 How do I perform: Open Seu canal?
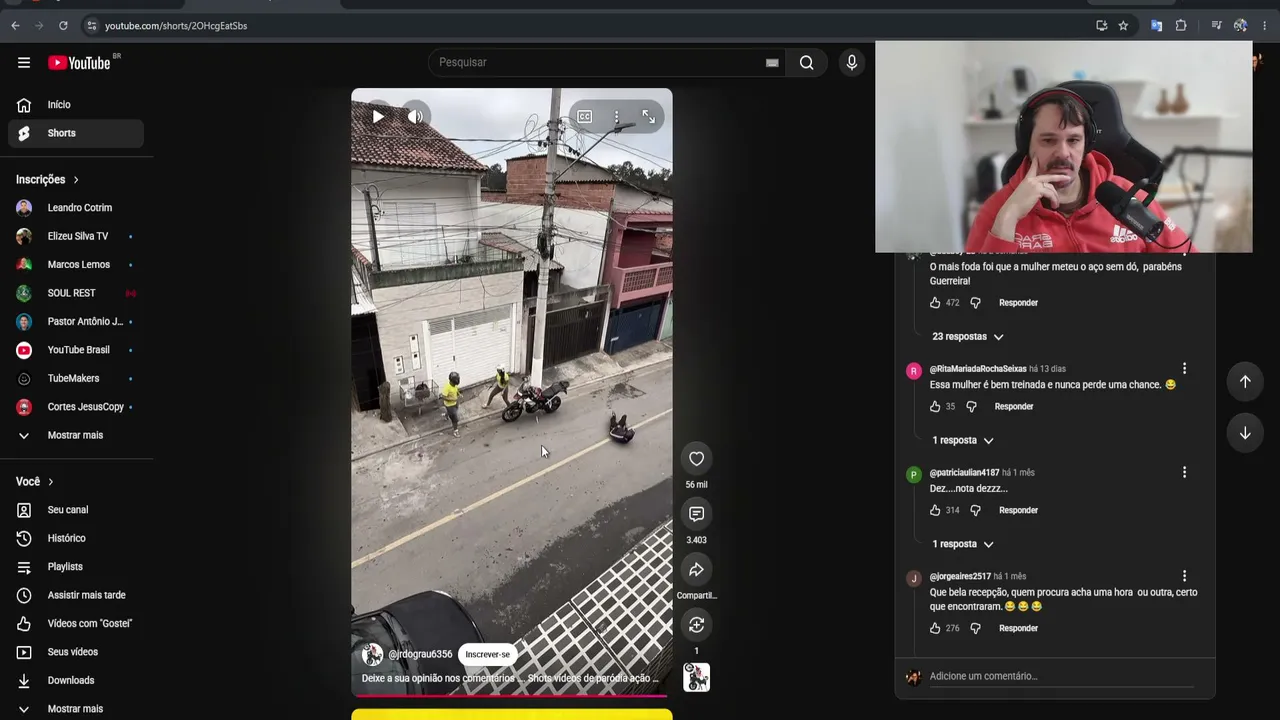(x=76, y=510)
